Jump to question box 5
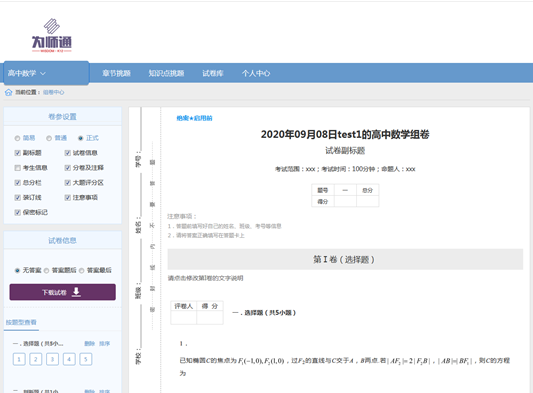Screen dimensions: 533x393 [86, 359]
